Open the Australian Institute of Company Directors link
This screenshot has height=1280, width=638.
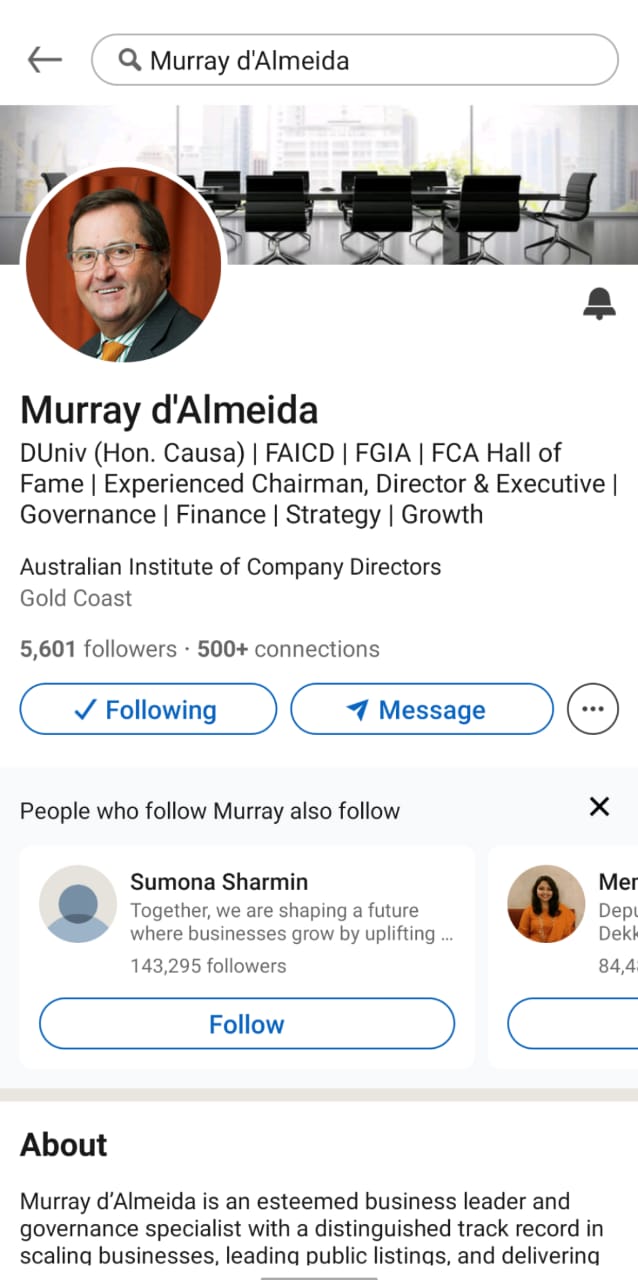click(x=230, y=567)
